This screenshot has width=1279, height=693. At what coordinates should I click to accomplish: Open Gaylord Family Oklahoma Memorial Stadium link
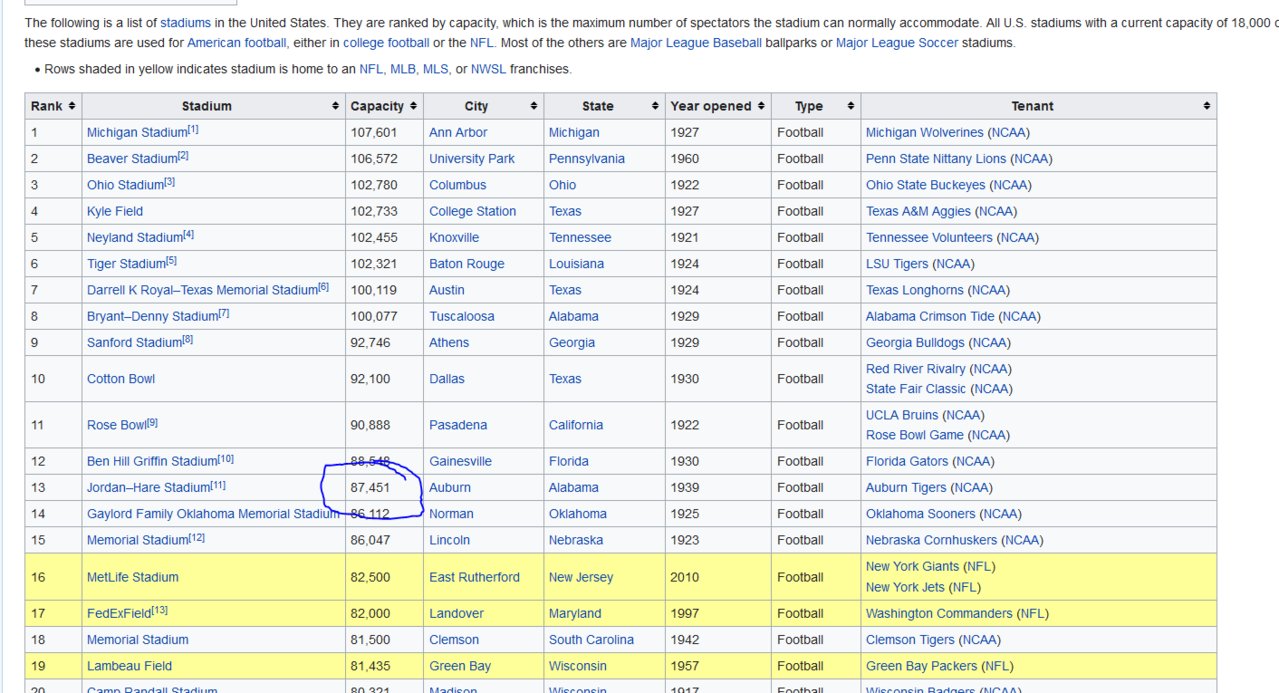214,514
